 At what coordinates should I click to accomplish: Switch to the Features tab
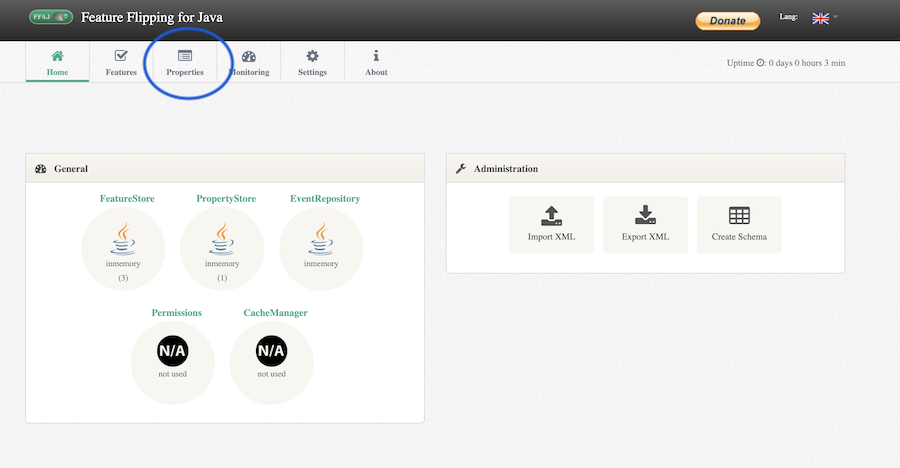point(121,62)
